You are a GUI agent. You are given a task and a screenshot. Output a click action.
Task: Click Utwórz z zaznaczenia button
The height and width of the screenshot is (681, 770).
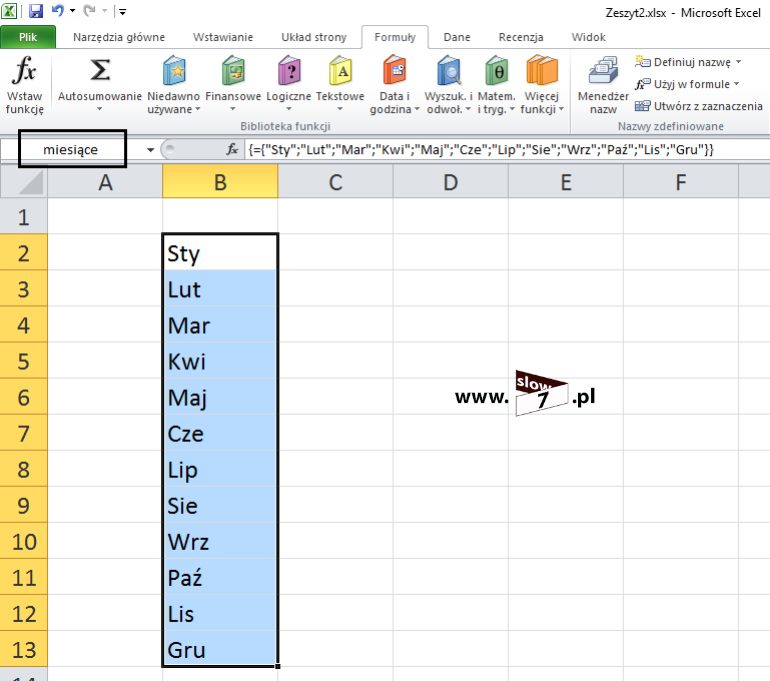click(699, 106)
